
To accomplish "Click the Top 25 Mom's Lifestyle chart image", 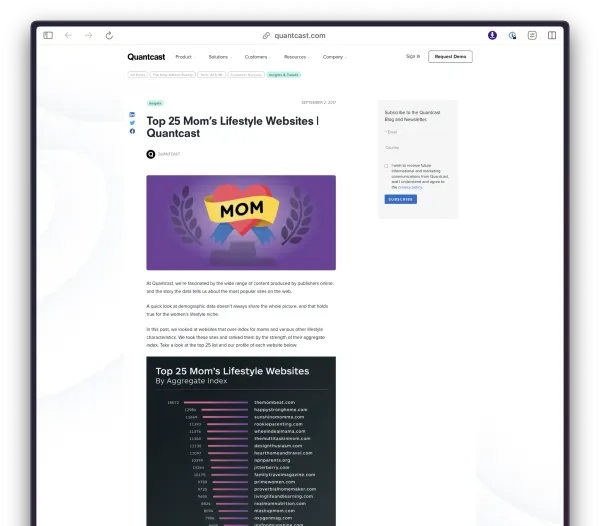I will tap(241, 441).
